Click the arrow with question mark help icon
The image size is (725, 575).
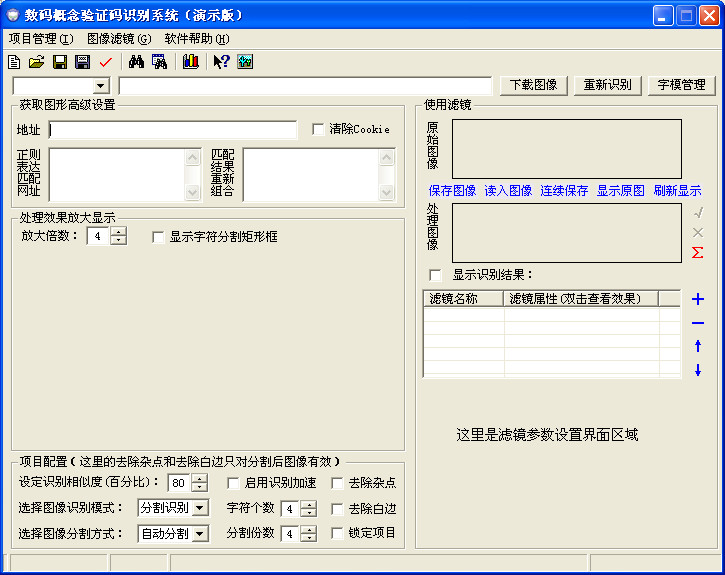(x=221, y=61)
